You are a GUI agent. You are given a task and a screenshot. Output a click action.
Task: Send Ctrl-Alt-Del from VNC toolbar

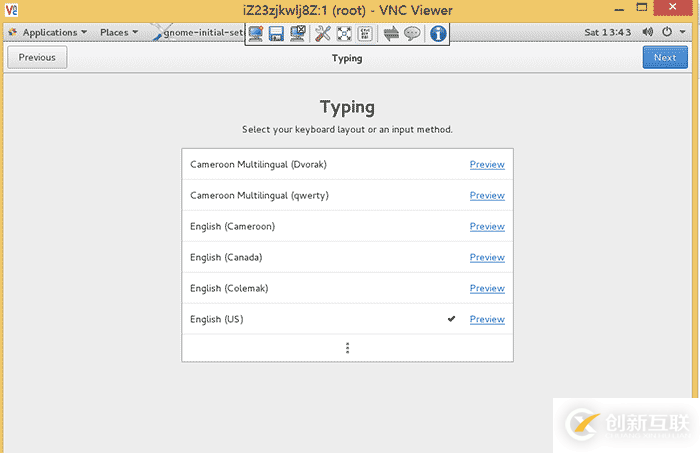pyautogui.click(x=365, y=34)
